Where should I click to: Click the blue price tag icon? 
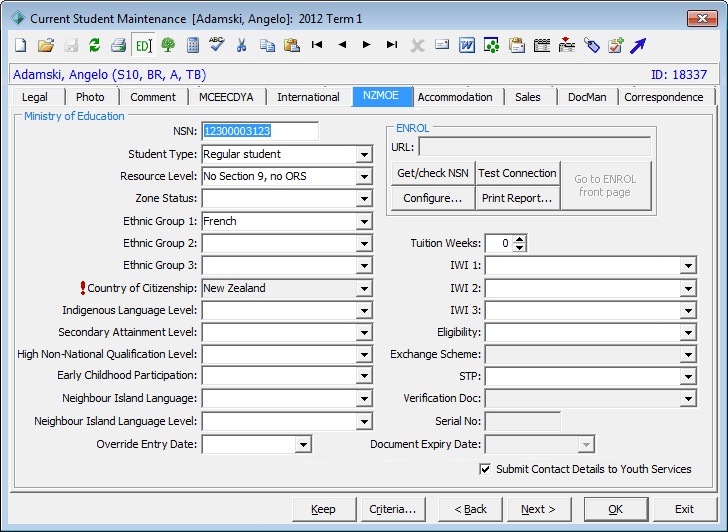tap(592, 45)
